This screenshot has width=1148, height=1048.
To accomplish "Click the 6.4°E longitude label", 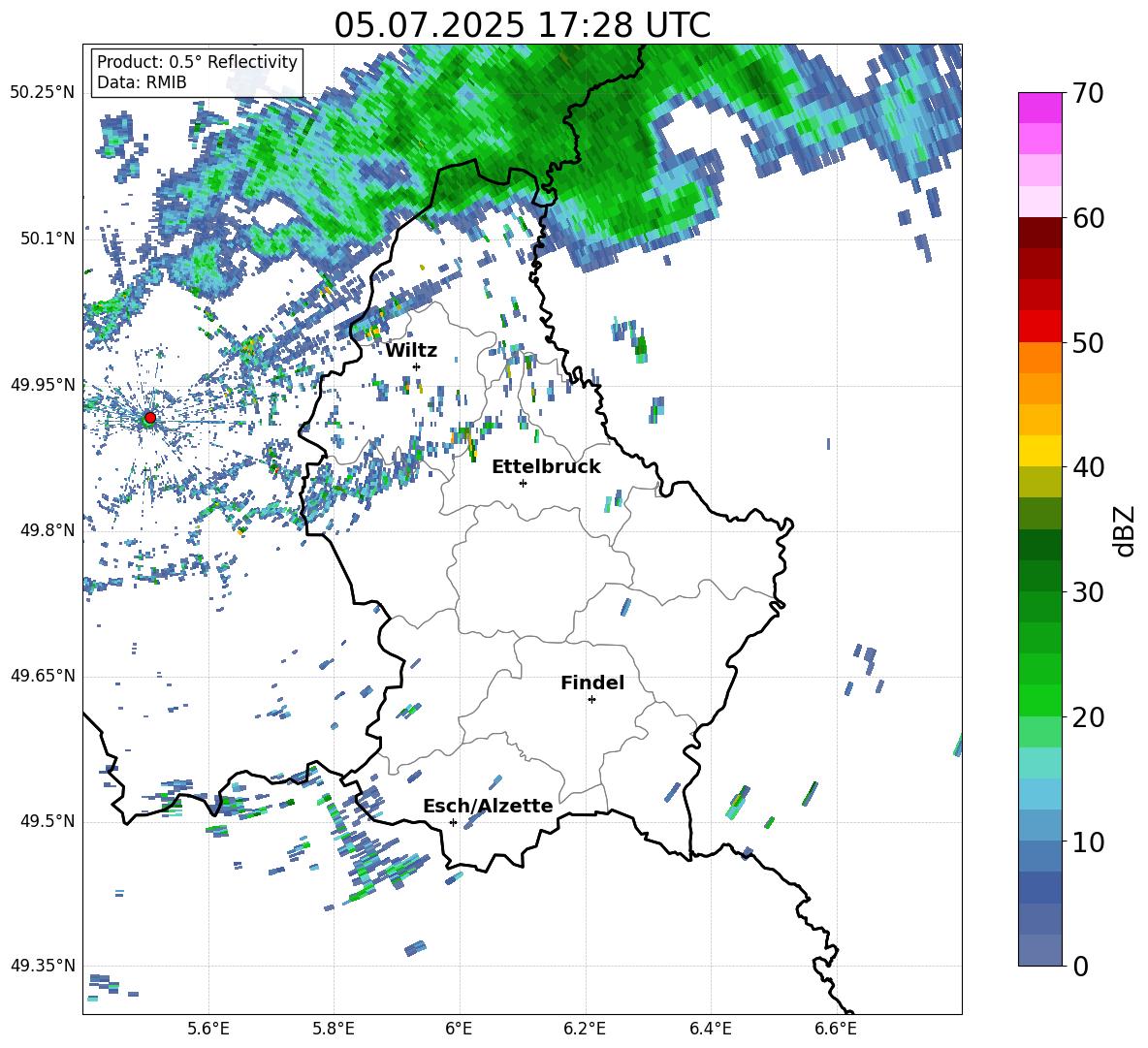I will point(710,1029).
